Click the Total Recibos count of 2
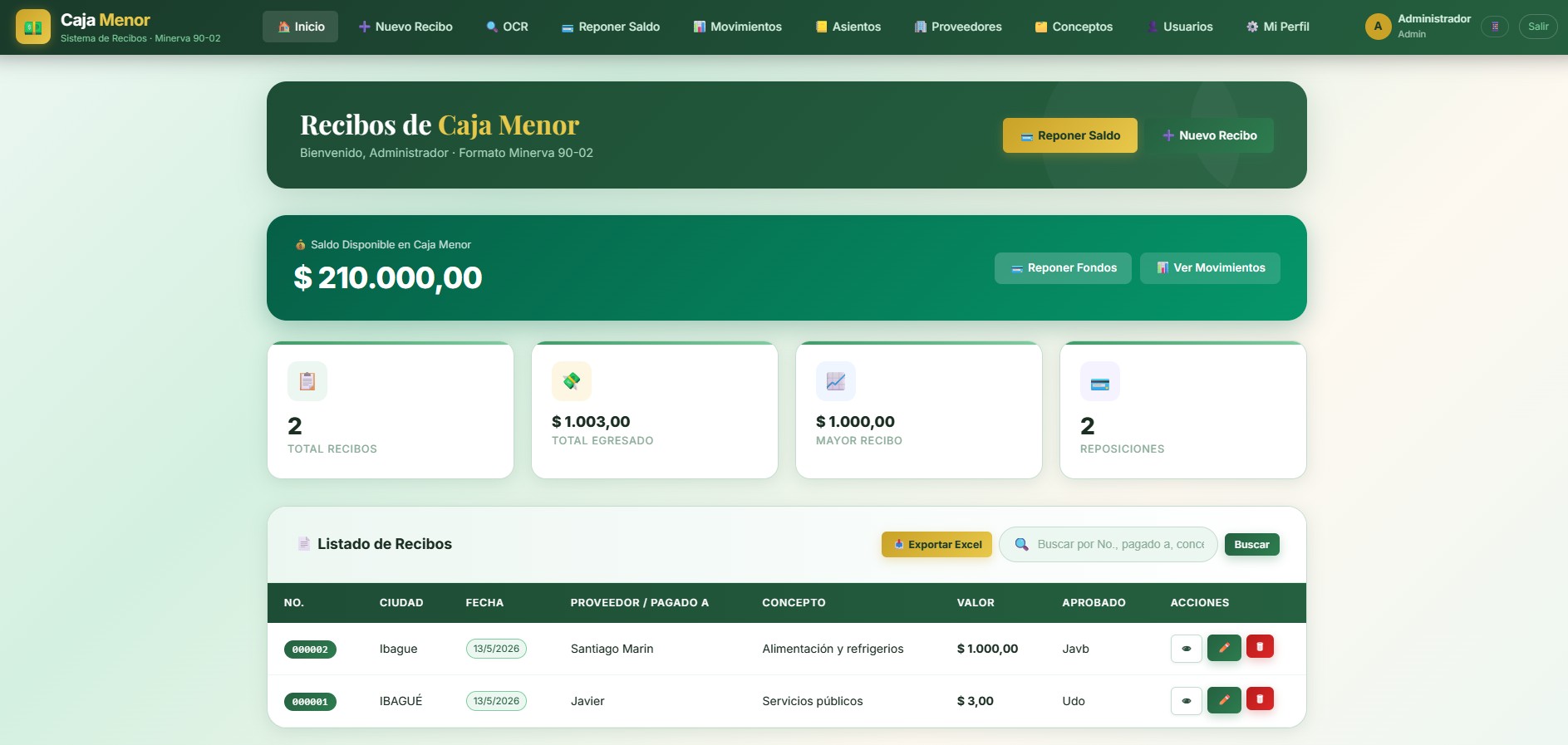 [295, 426]
